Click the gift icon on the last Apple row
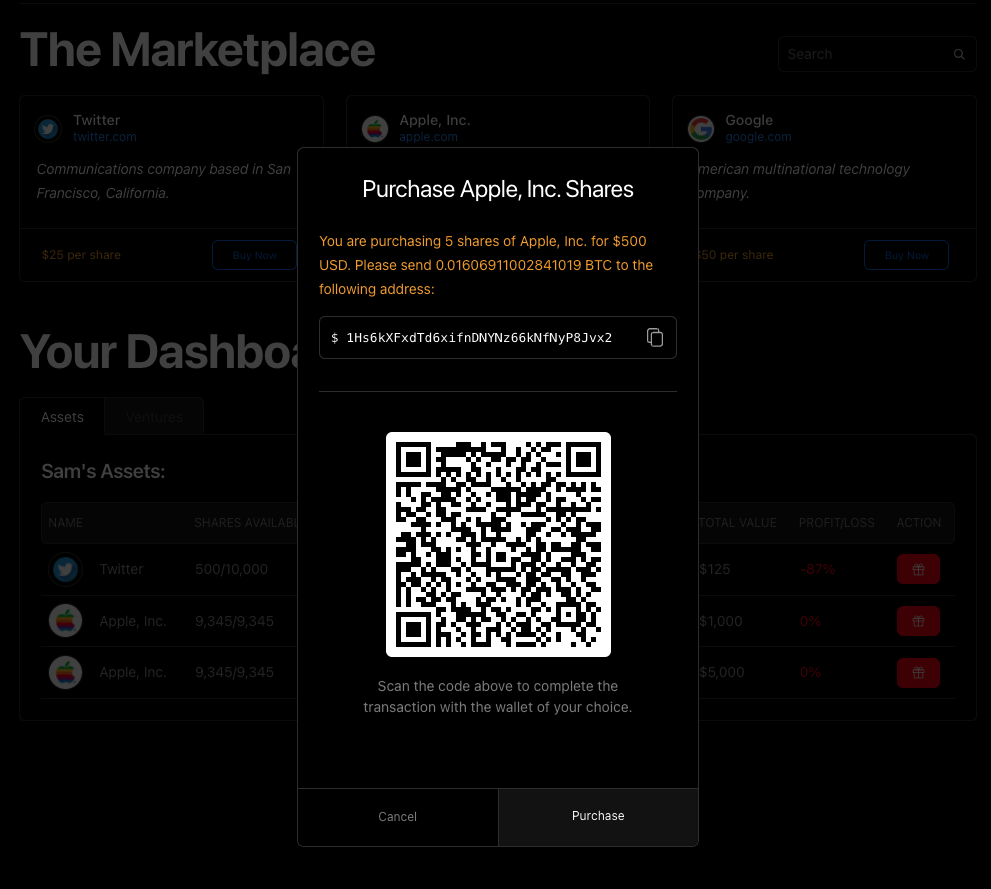Viewport: 991px width, 889px height. [x=918, y=672]
